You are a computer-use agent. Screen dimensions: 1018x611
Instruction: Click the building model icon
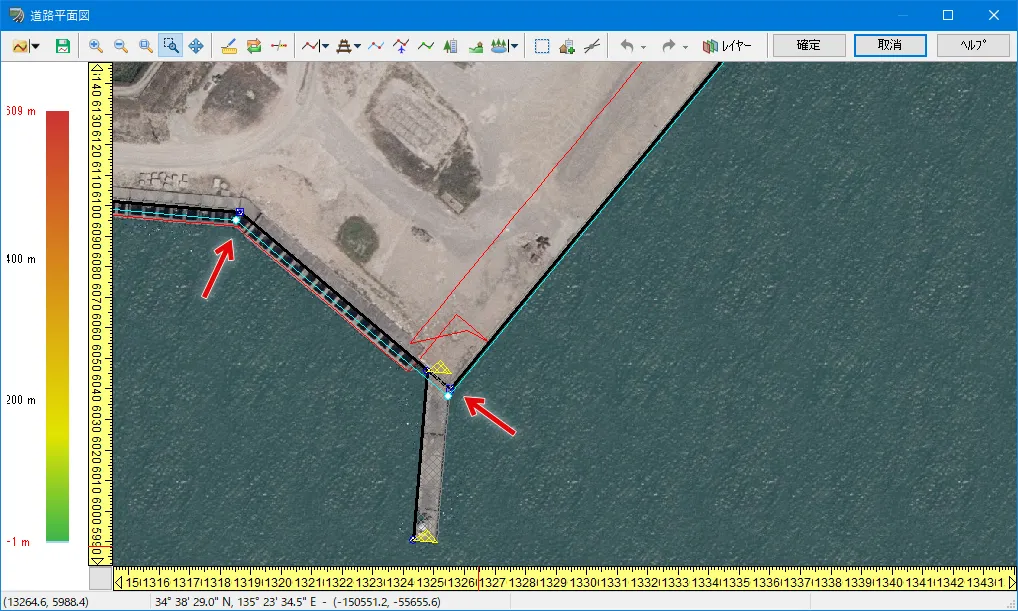(450, 46)
